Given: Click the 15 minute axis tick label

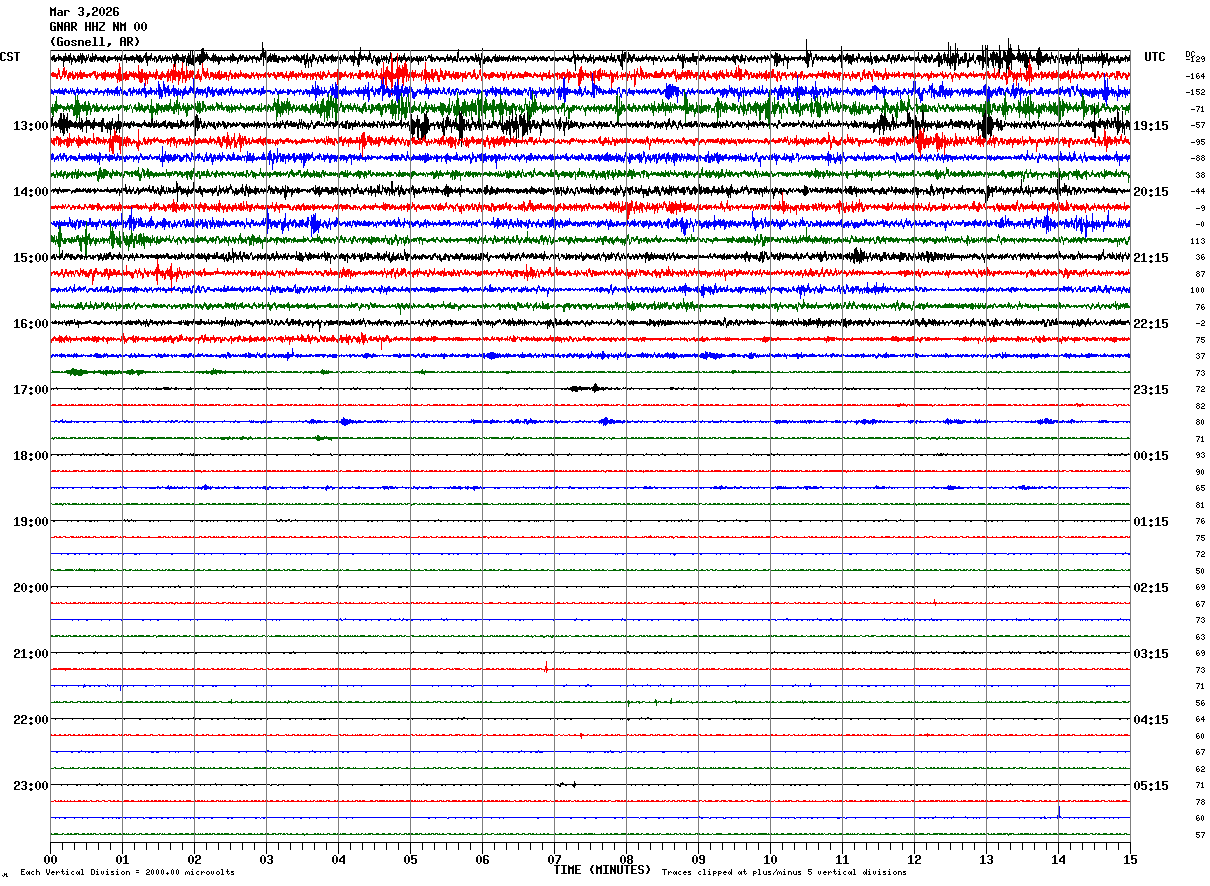Looking at the screenshot, I should click(1130, 859).
